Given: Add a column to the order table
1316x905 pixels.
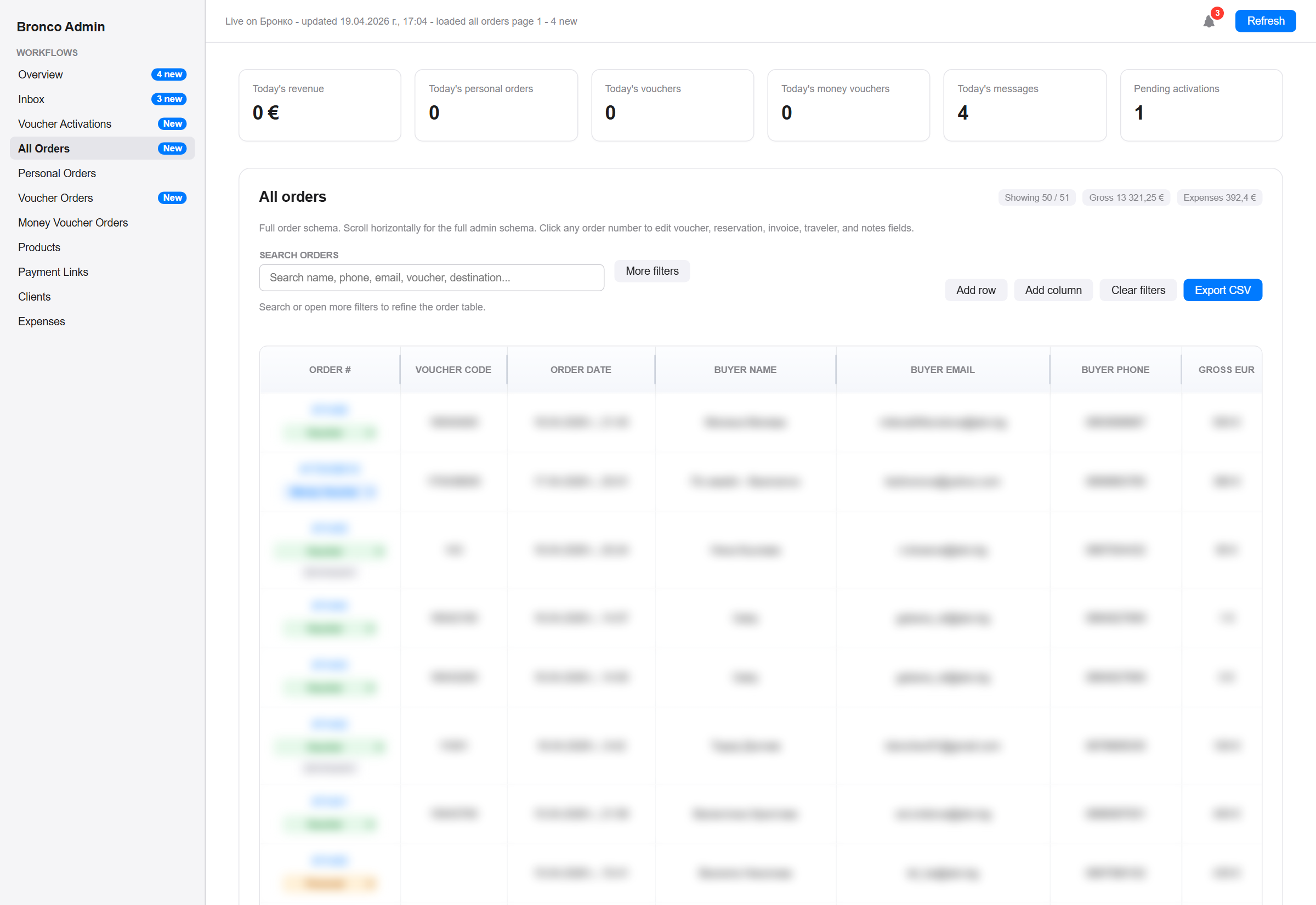Looking at the screenshot, I should pos(1053,290).
